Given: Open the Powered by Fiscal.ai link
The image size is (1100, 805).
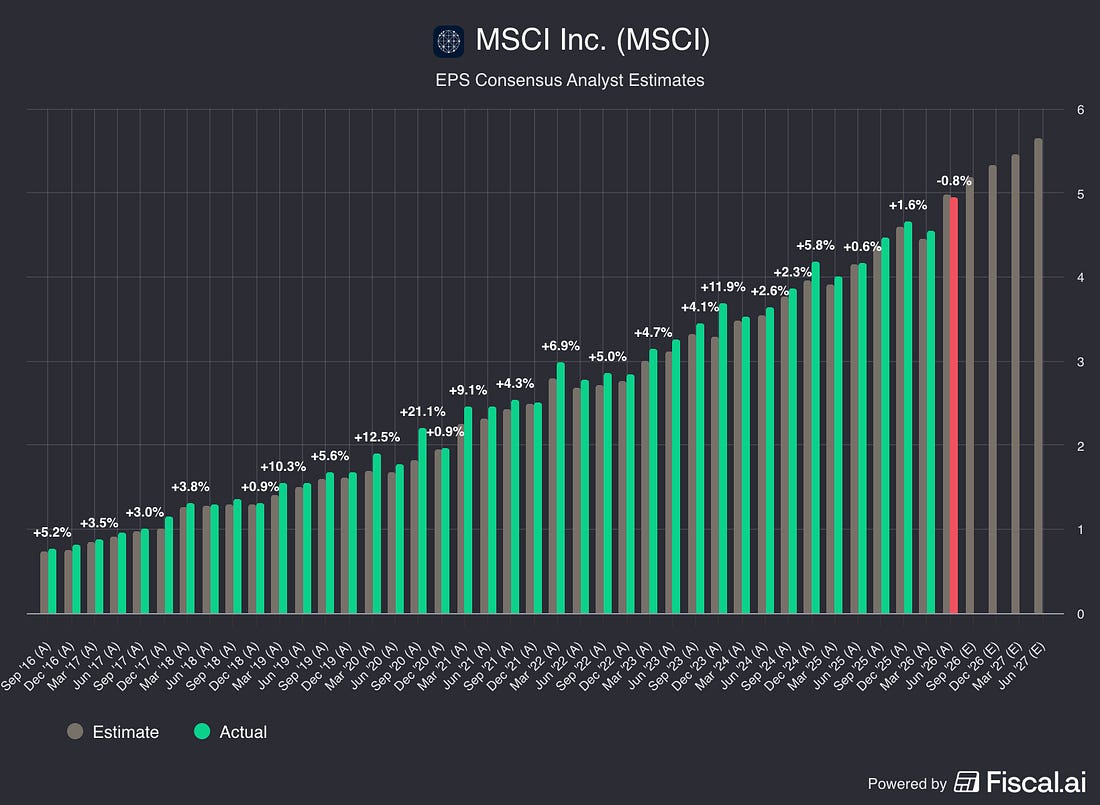Looking at the screenshot, I should click(977, 782).
